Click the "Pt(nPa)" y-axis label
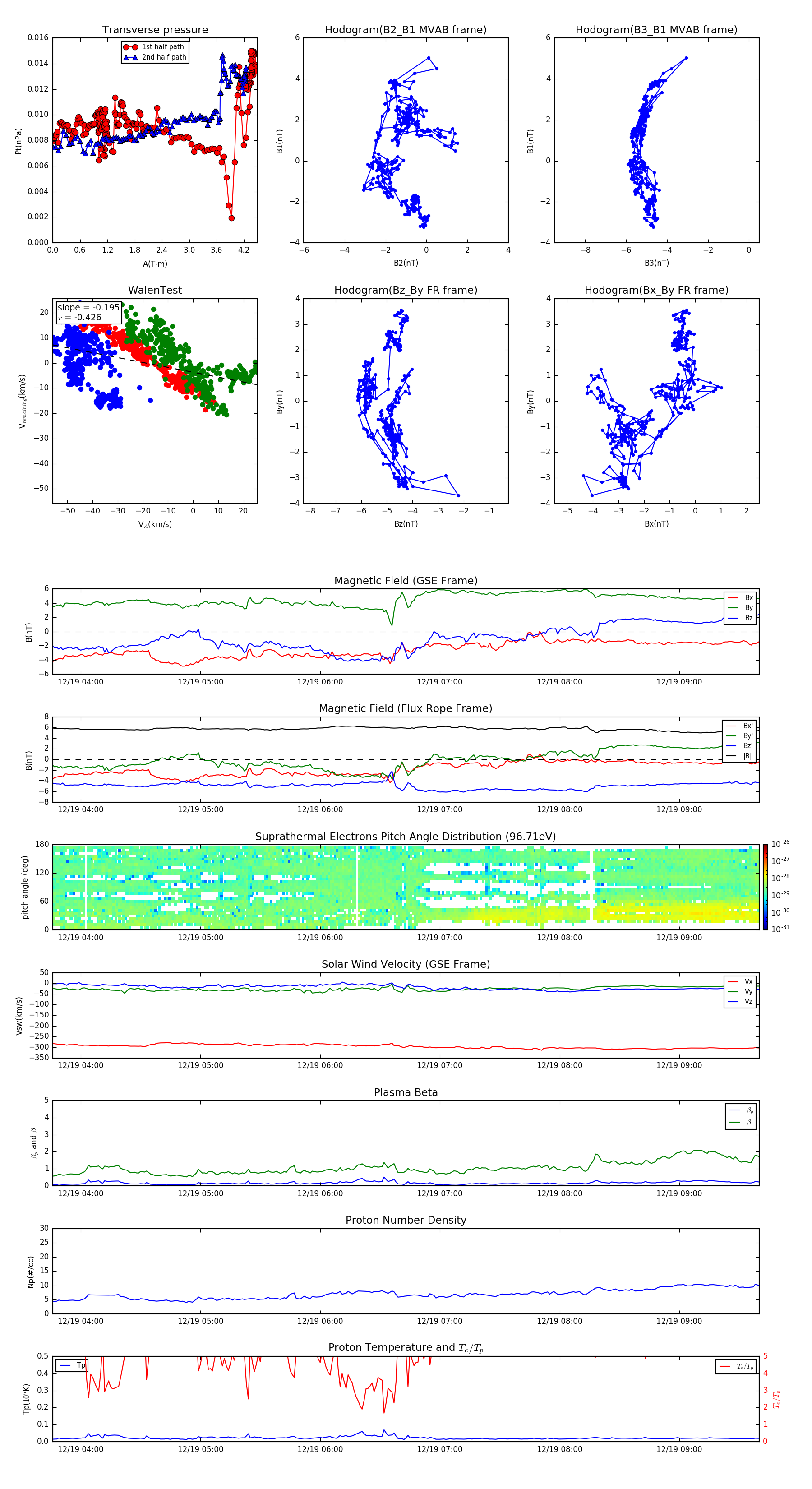Viewport: 812px width, 1489px height. point(18,140)
